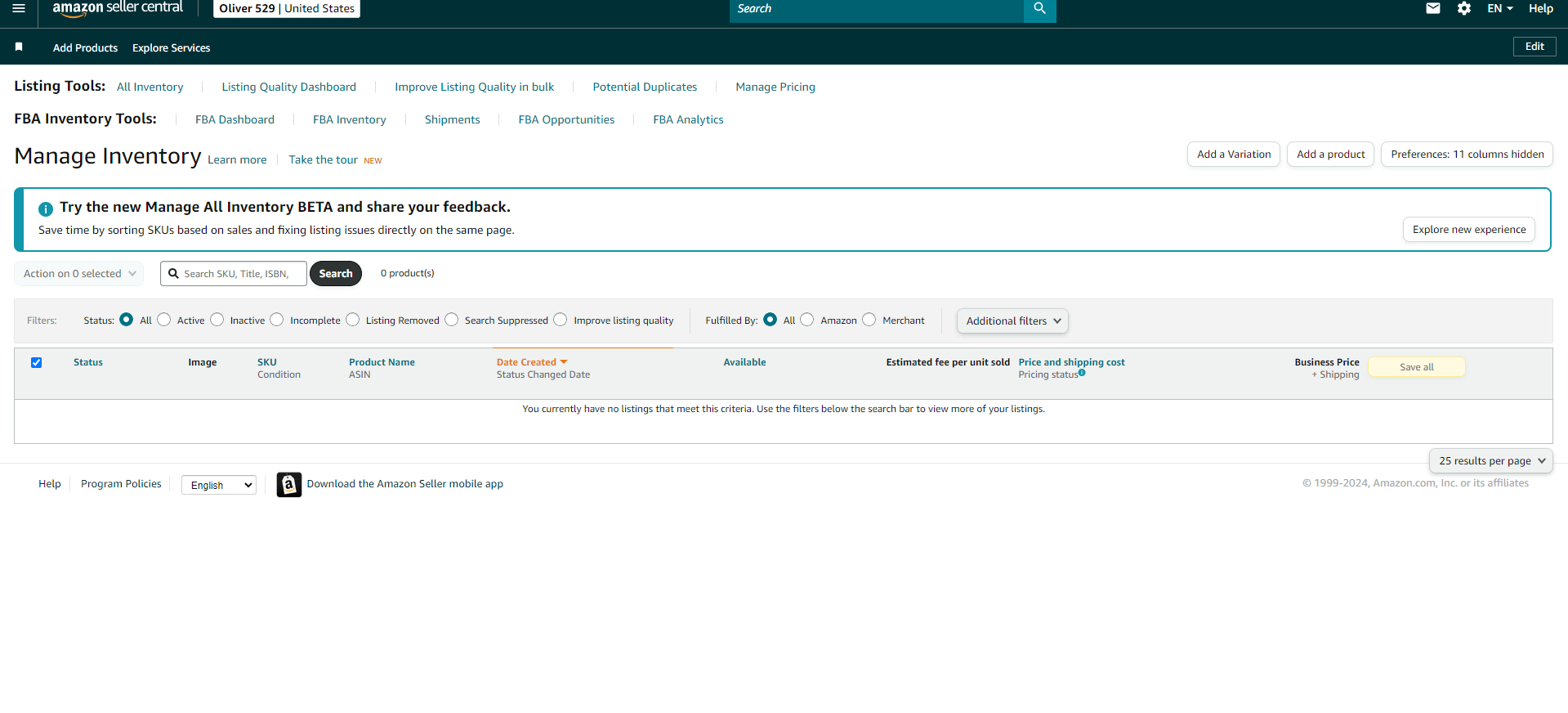Open the English language selector in footer

[219, 485]
